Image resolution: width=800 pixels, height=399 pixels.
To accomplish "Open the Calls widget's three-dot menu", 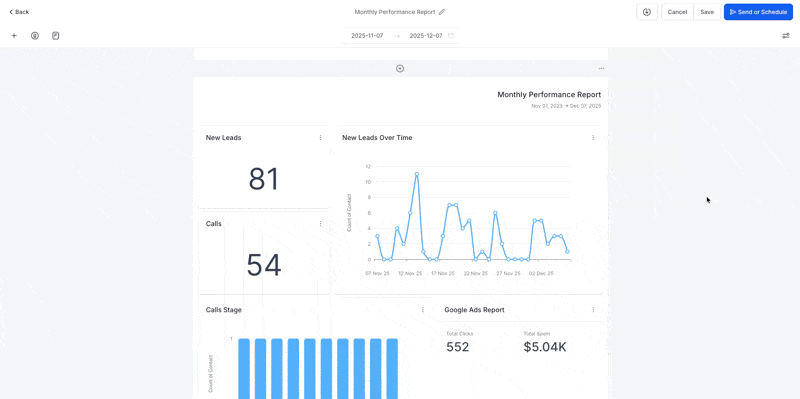I will (x=320, y=223).
